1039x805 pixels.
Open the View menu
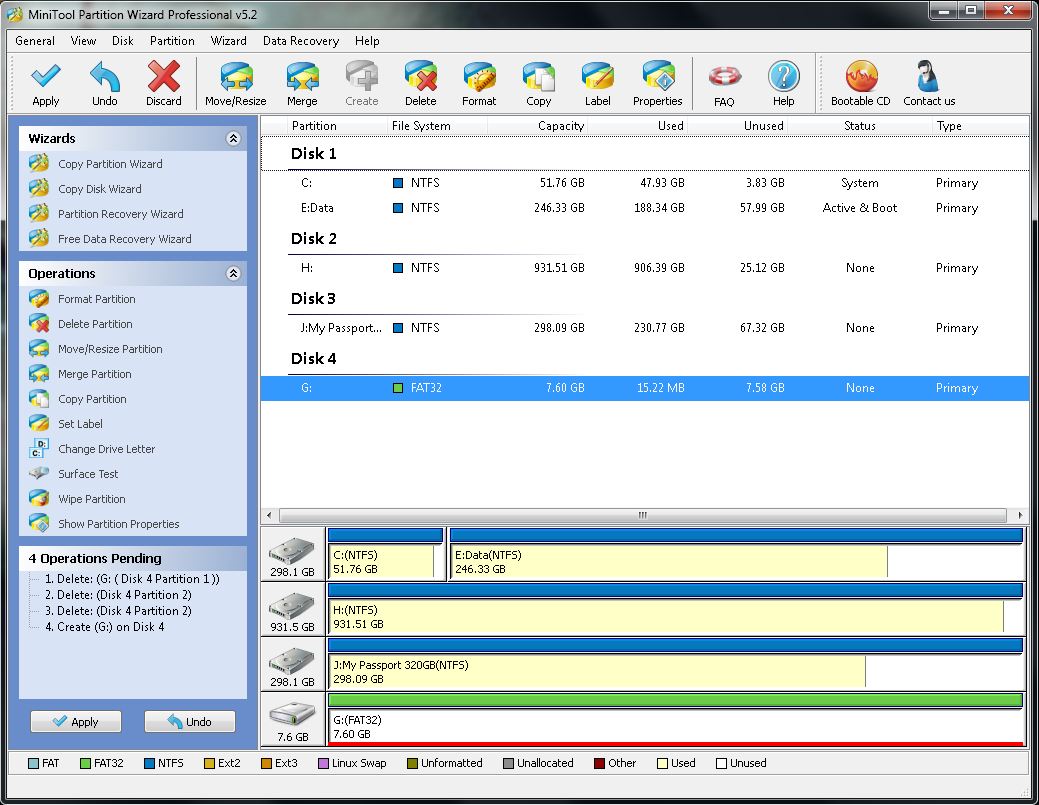(83, 41)
